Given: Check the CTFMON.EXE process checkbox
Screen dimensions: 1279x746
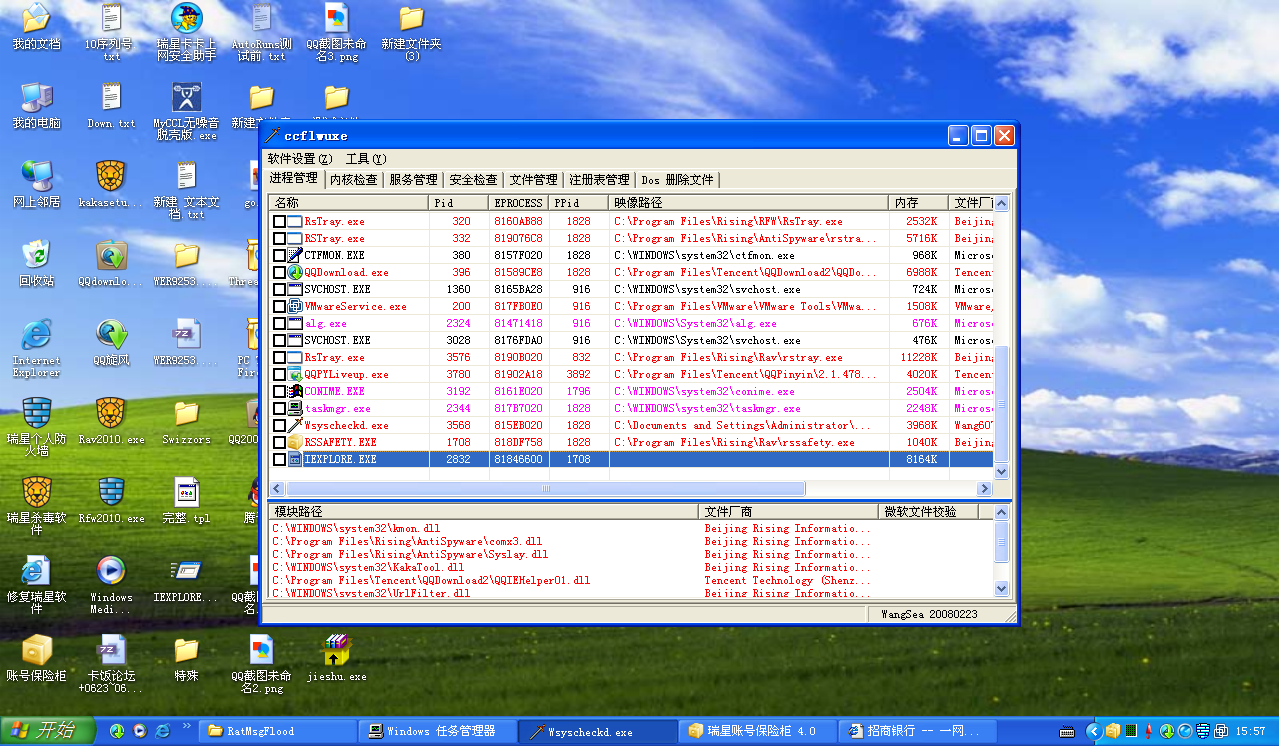Looking at the screenshot, I should coord(279,256).
